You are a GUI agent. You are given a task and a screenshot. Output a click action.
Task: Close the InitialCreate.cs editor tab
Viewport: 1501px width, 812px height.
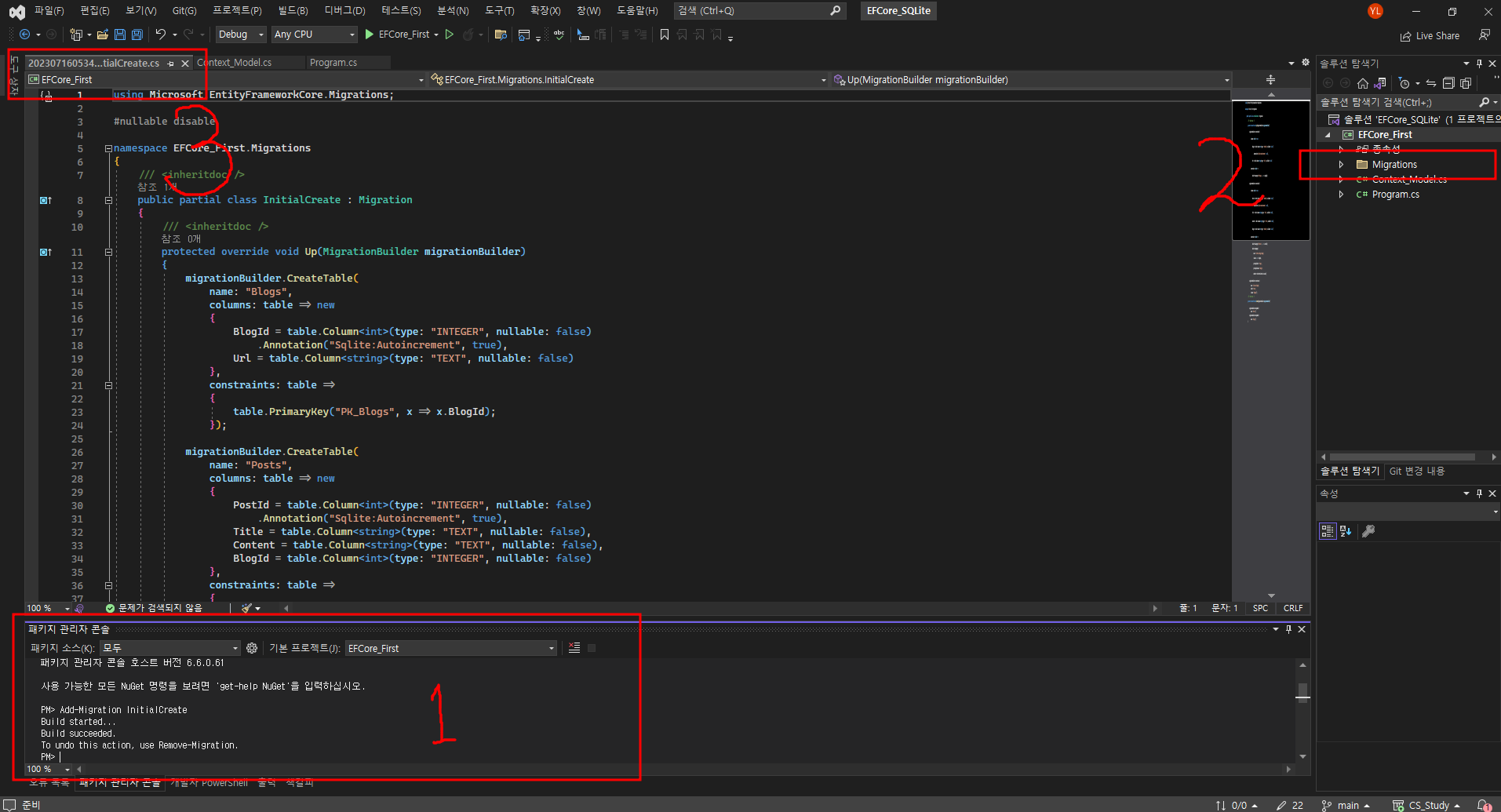point(185,64)
